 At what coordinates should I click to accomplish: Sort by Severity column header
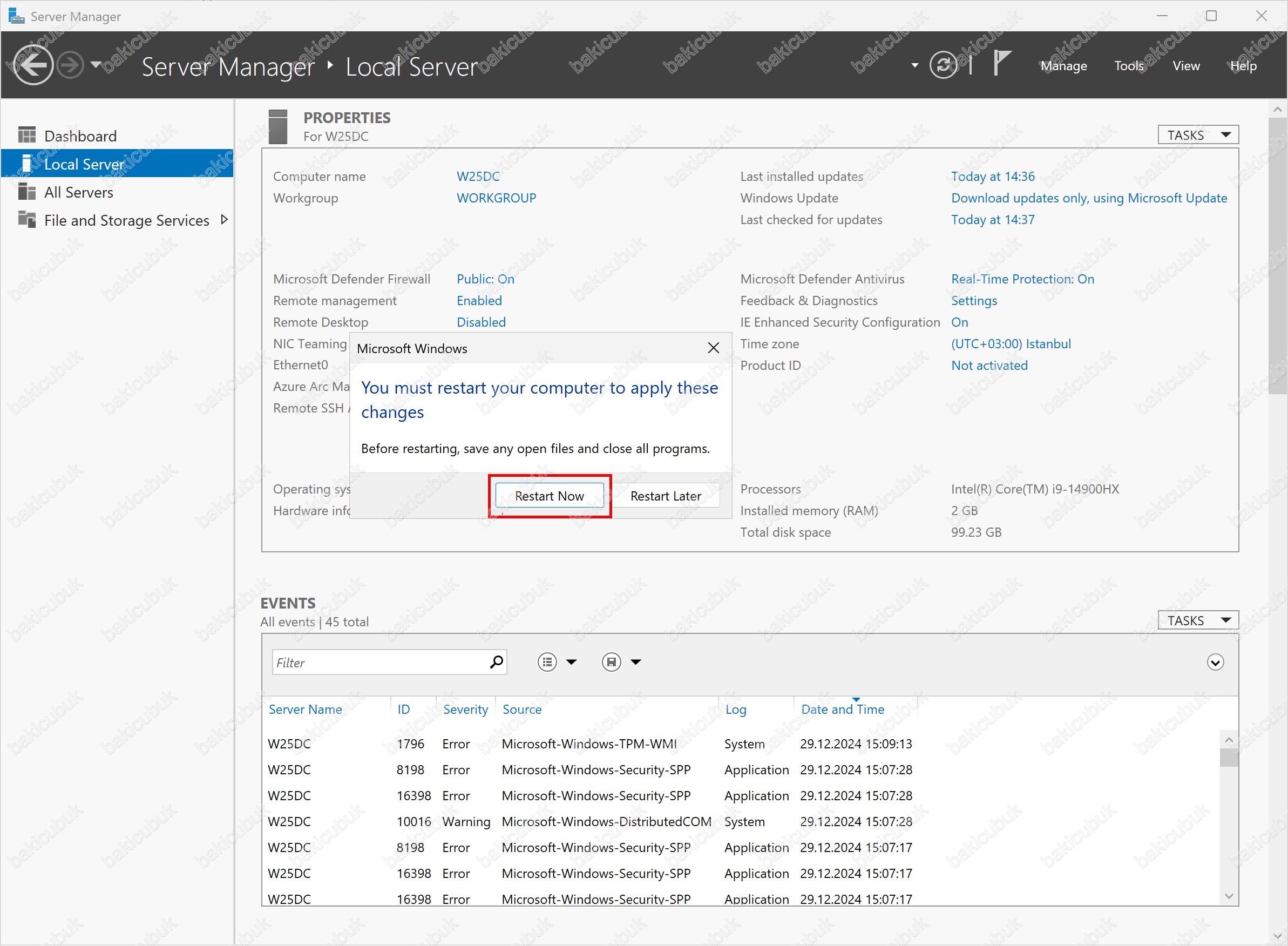tap(465, 709)
